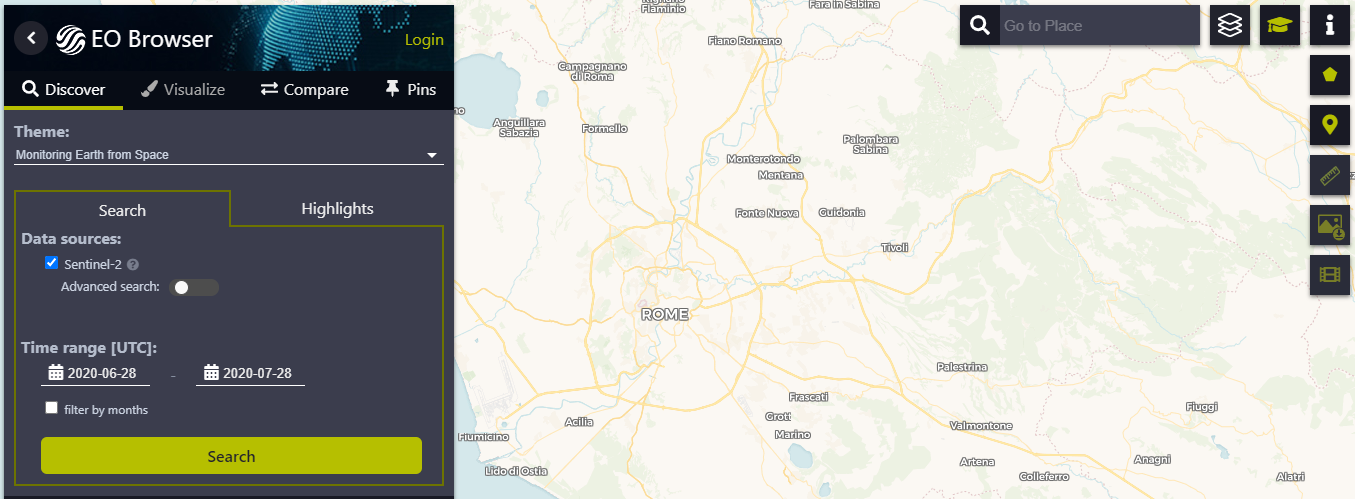Switch to the Compare tab
Image resolution: width=1355 pixels, height=499 pixels.
305,90
